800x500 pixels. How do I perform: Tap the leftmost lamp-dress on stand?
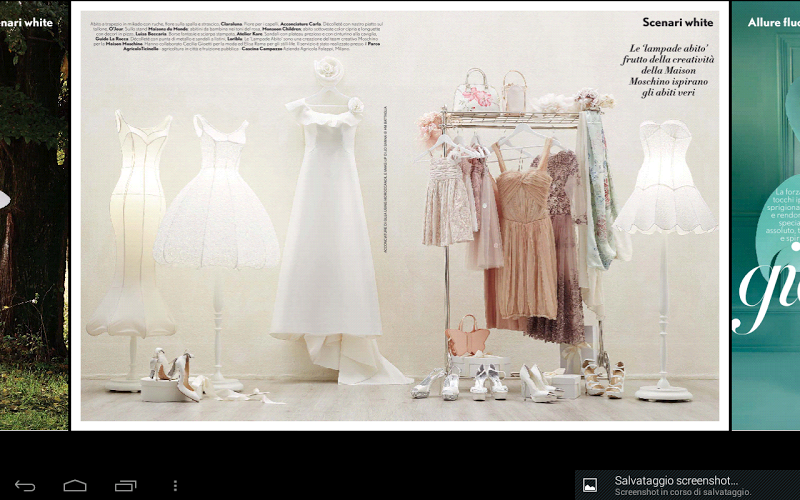134,230
